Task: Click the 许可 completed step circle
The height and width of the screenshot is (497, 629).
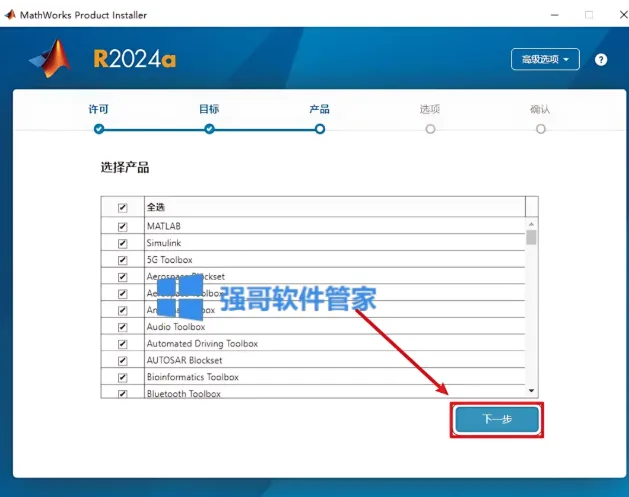Action: (99, 129)
